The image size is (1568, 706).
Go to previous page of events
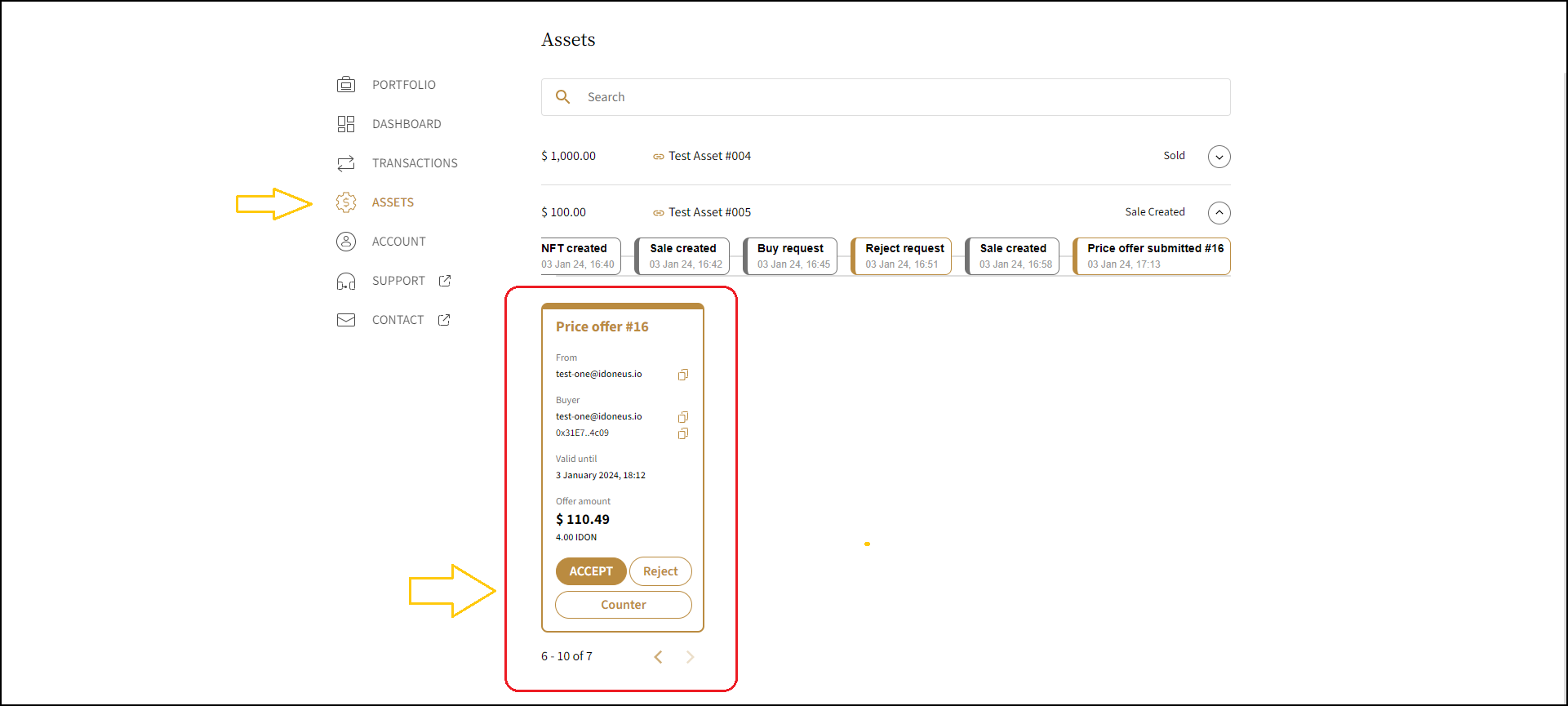(x=658, y=657)
